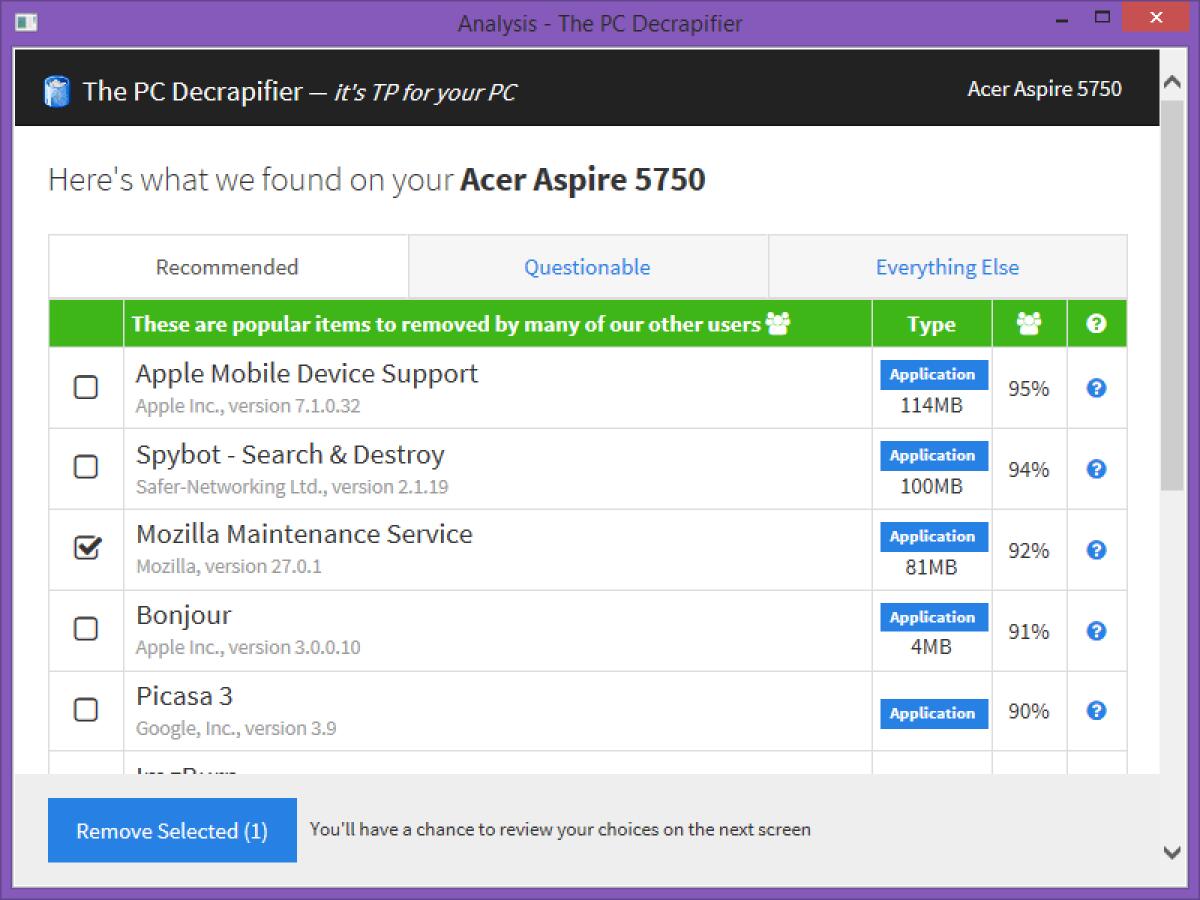
Task: Click the app icon in the title bar
Action: tap(27, 22)
